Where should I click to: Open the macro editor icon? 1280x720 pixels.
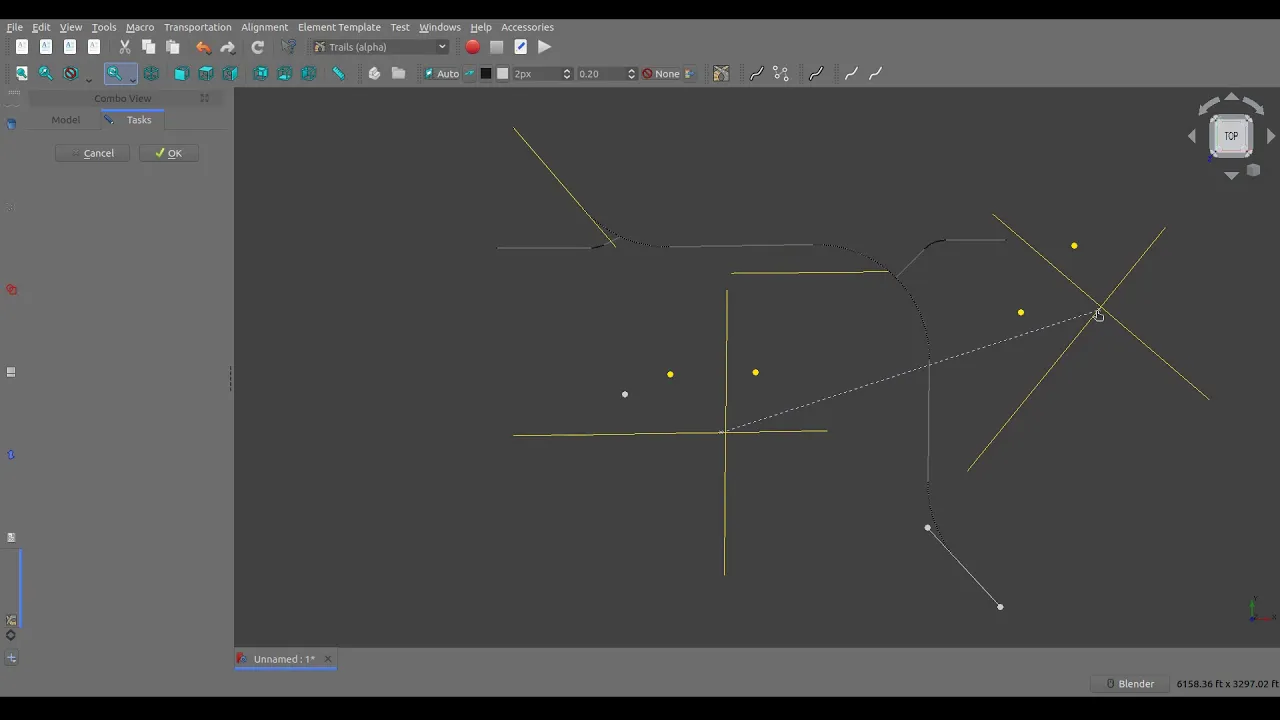coord(521,47)
